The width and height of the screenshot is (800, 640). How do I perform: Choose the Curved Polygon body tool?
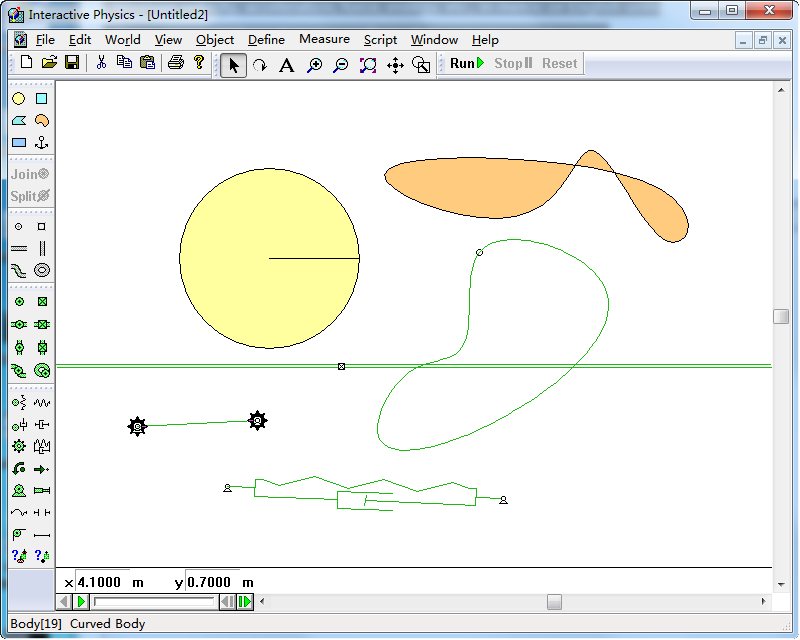coord(42,121)
